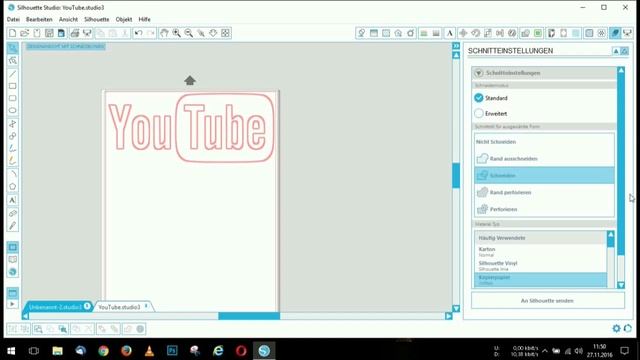Image resolution: width=640 pixels, height=360 pixels.
Task: Click the fit to page icon
Action: pos(225,33)
